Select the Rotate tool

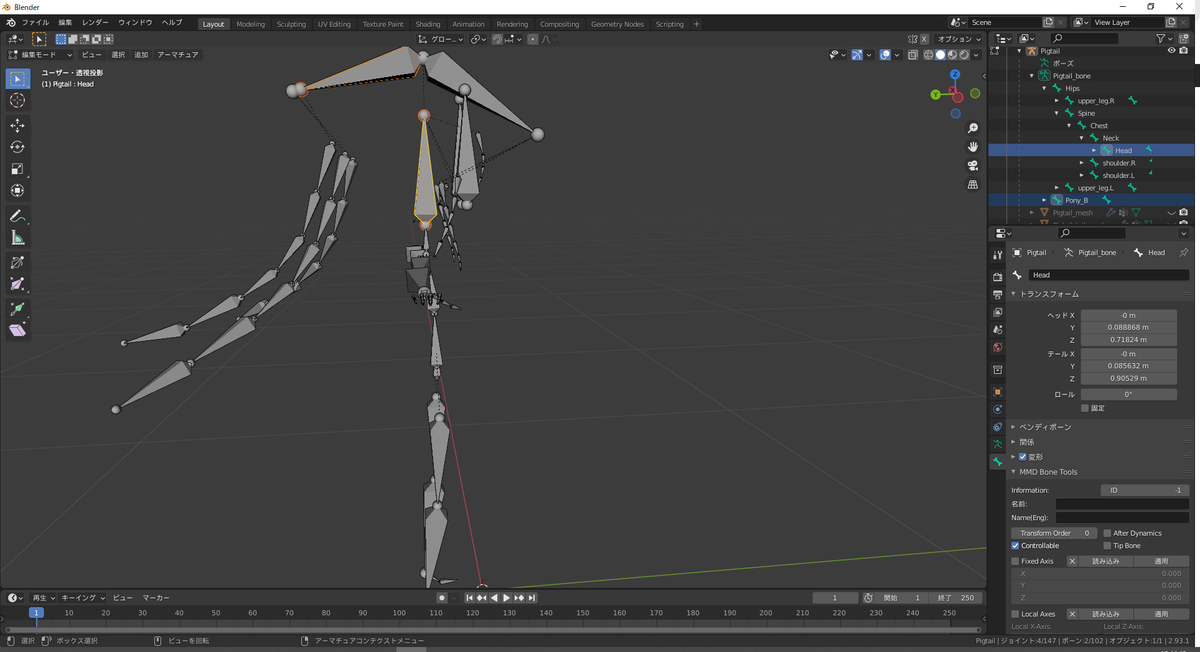[17, 147]
